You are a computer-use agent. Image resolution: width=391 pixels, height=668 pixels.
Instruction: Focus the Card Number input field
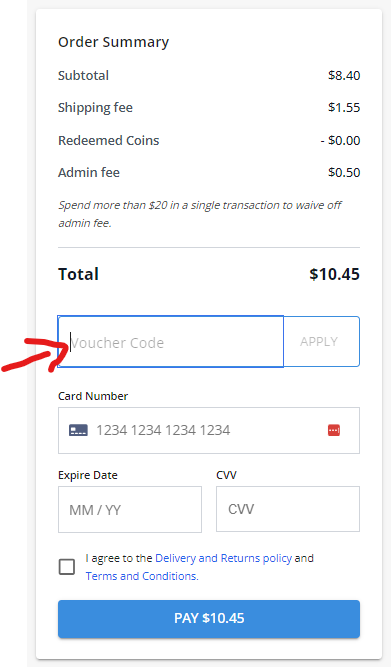tap(209, 430)
